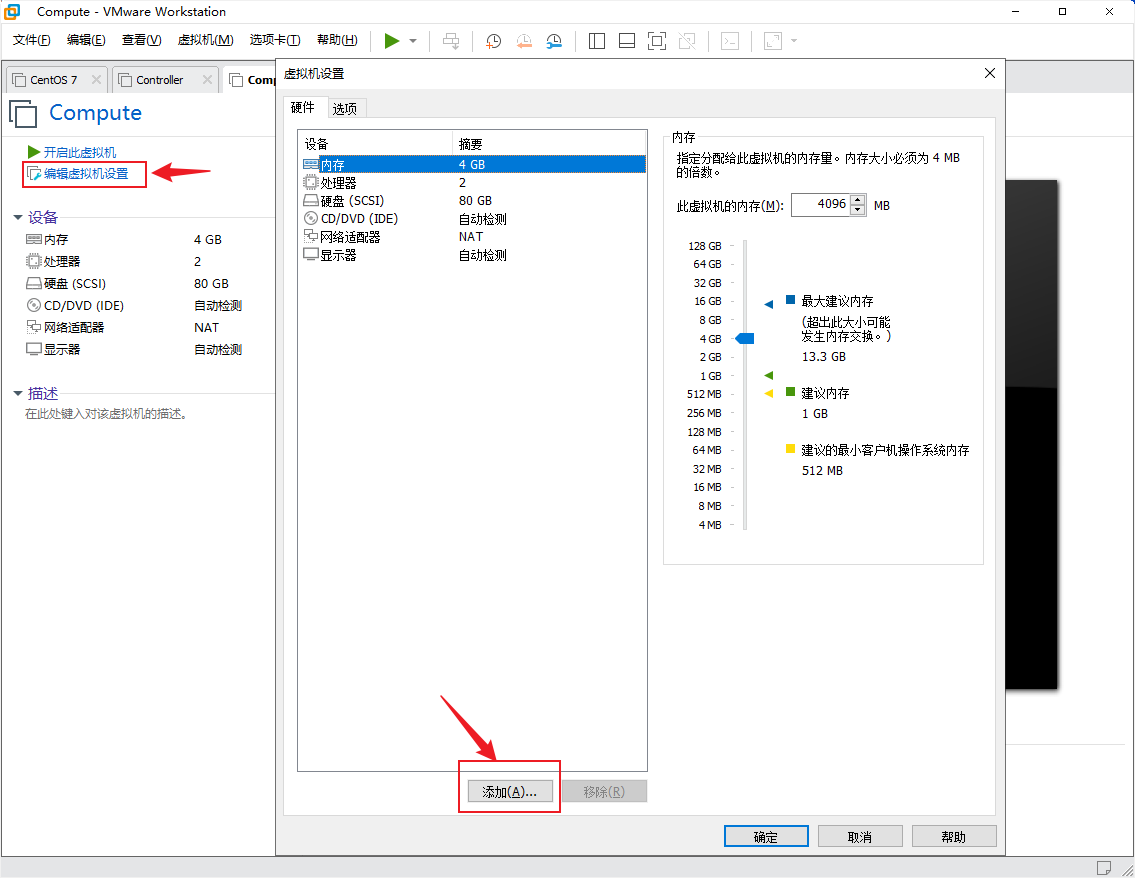Click 128 GB label on memory scale
Viewport: 1135px width, 878px height.
(x=704, y=246)
